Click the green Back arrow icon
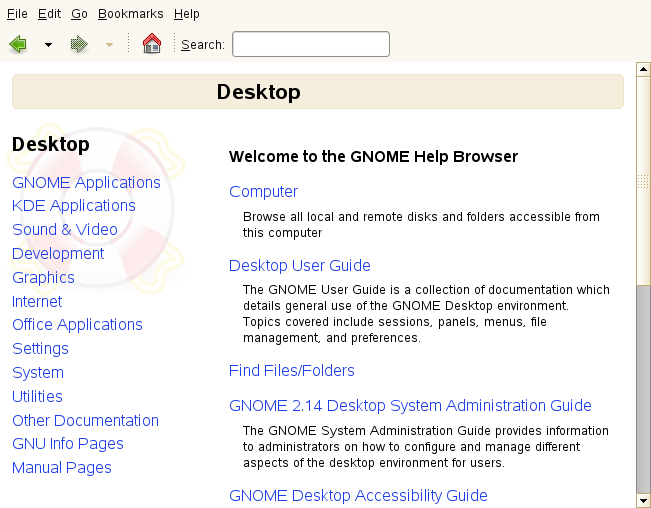Viewport: 651px width, 508px height. pos(18,44)
